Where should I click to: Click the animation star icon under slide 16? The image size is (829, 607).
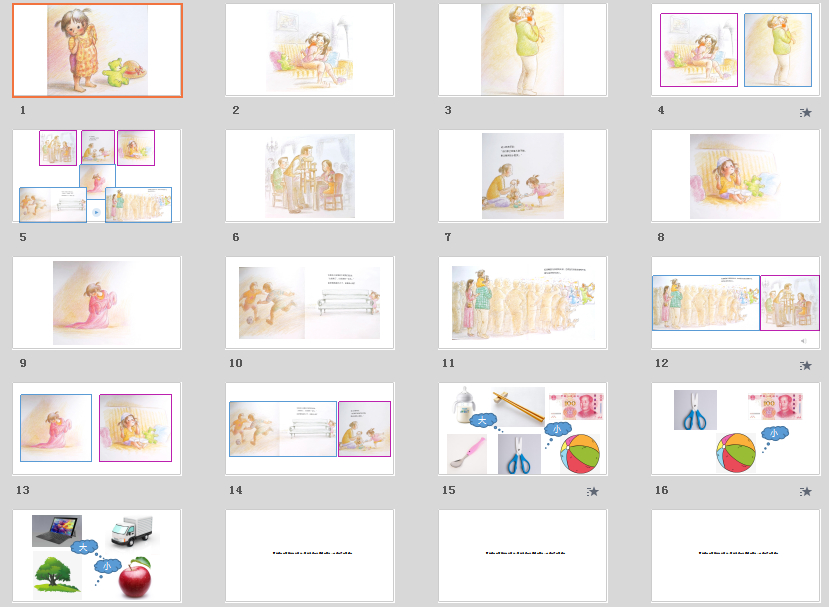[x=805, y=491]
